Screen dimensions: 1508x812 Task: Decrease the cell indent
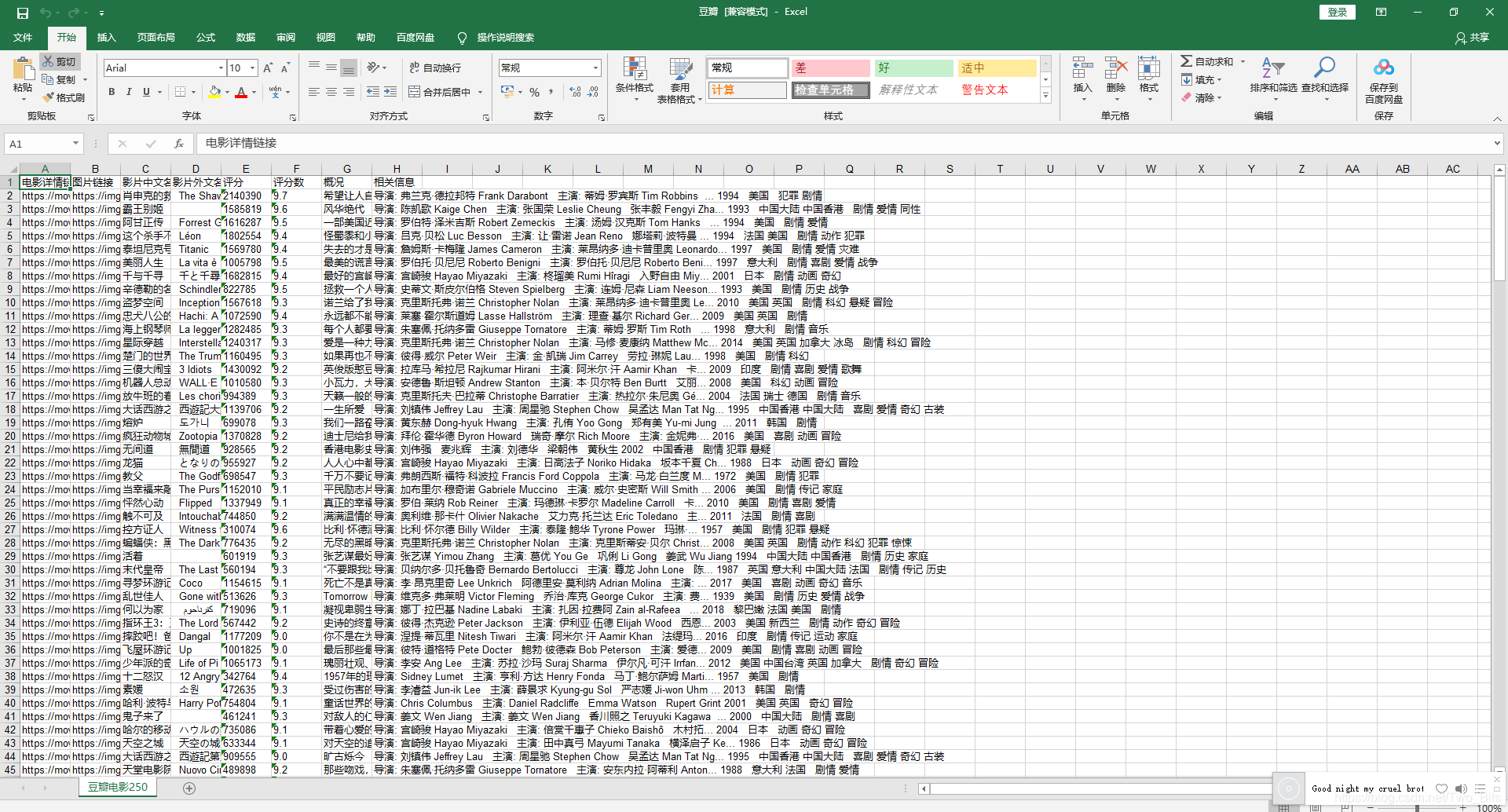(373, 92)
